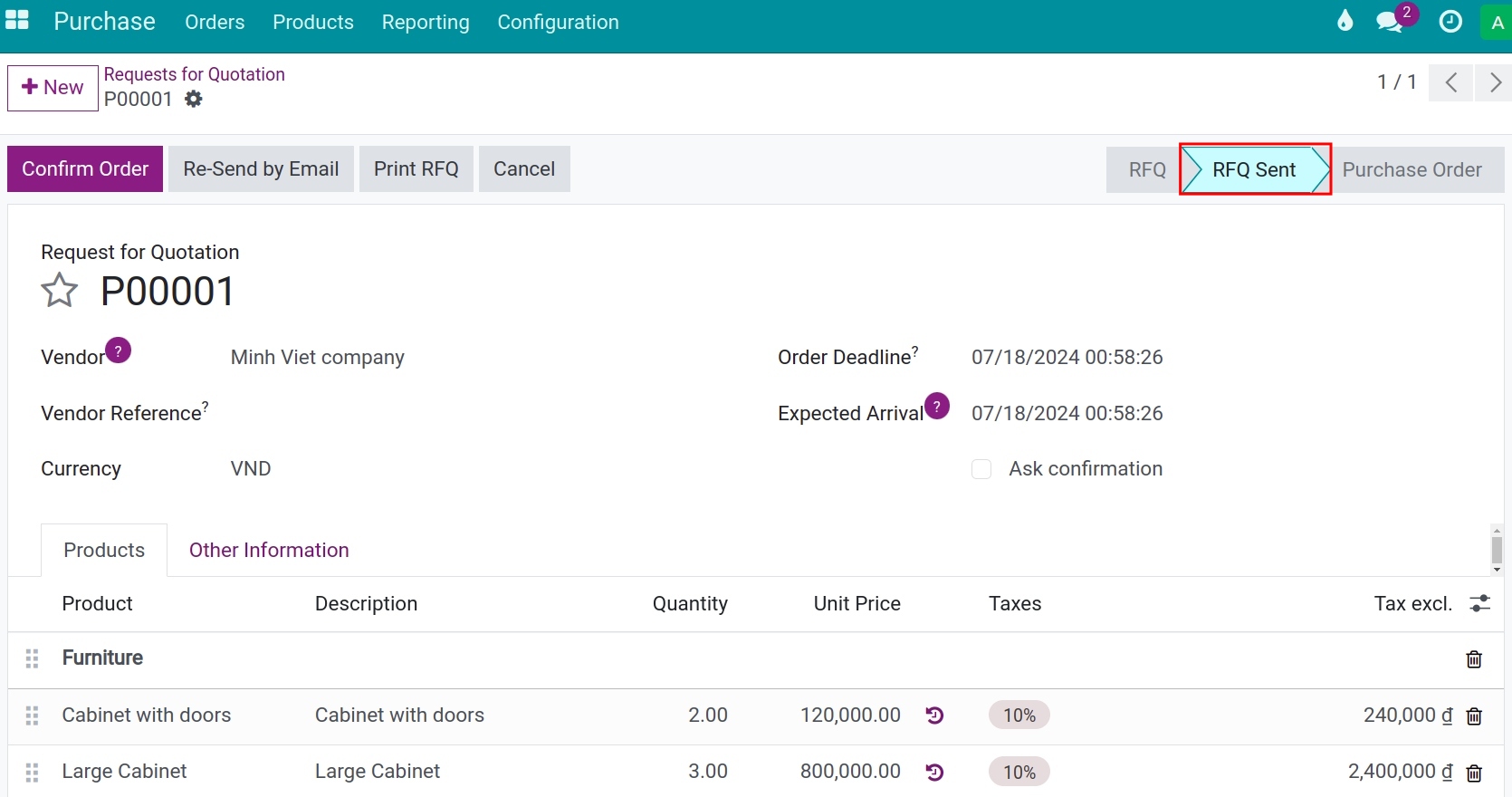Toggle the Ask confirmation checkbox
The height and width of the screenshot is (797, 1512).
(x=981, y=469)
